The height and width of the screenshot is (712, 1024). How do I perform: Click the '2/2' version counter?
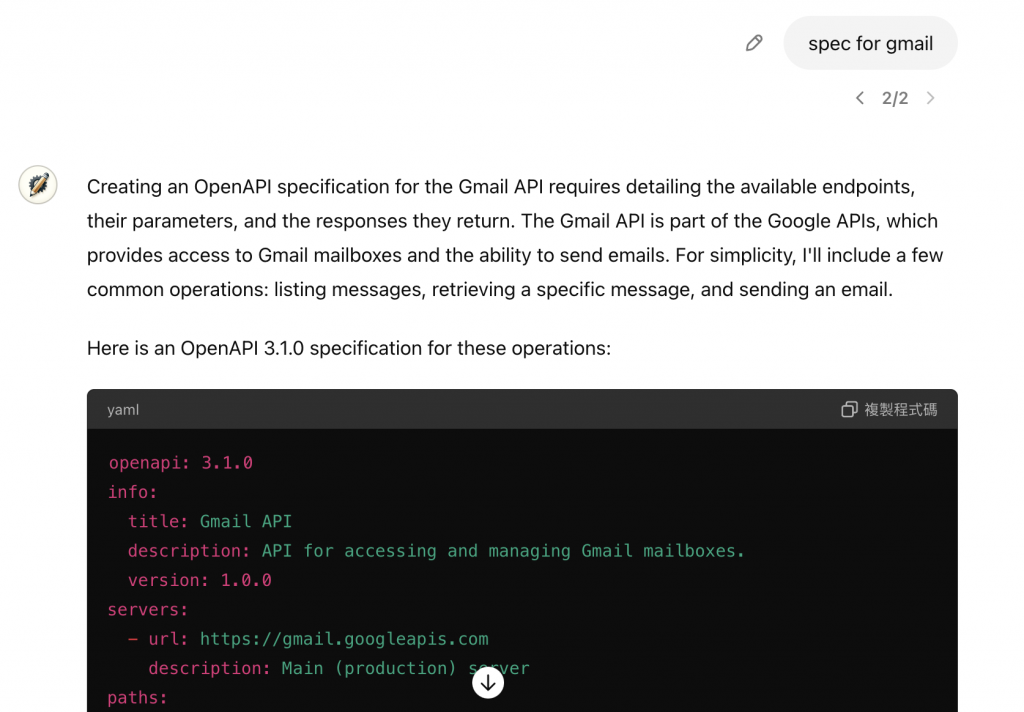click(x=895, y=98)
